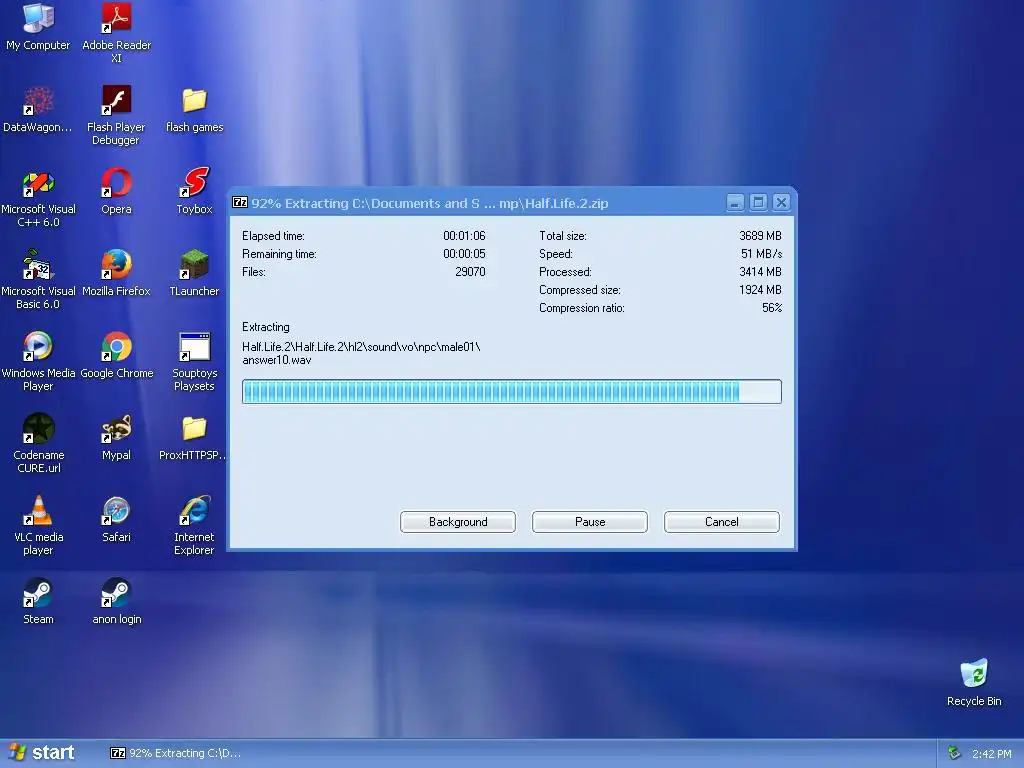The height and width of the screenshot is (768, 1024).
Task: Click the answer10.wav extracting file path
Action: 361,353
